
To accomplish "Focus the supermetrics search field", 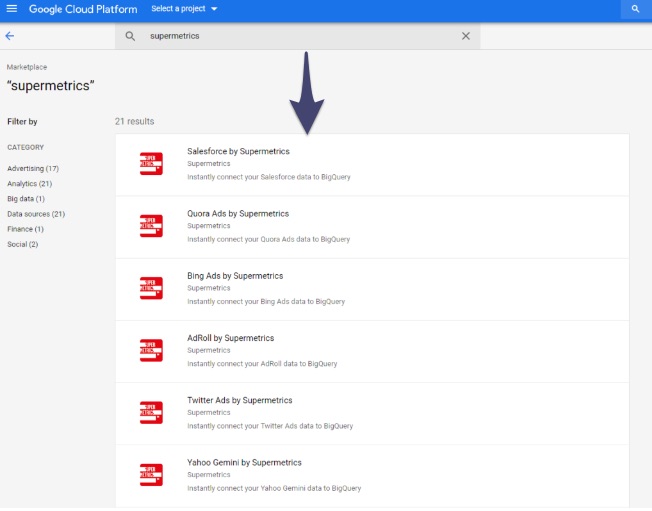I will pyautogui.click(x=298, y=36).
